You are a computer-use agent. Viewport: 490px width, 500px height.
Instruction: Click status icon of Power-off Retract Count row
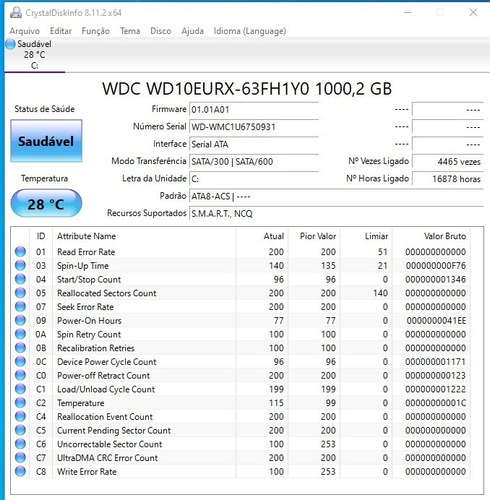20,375
